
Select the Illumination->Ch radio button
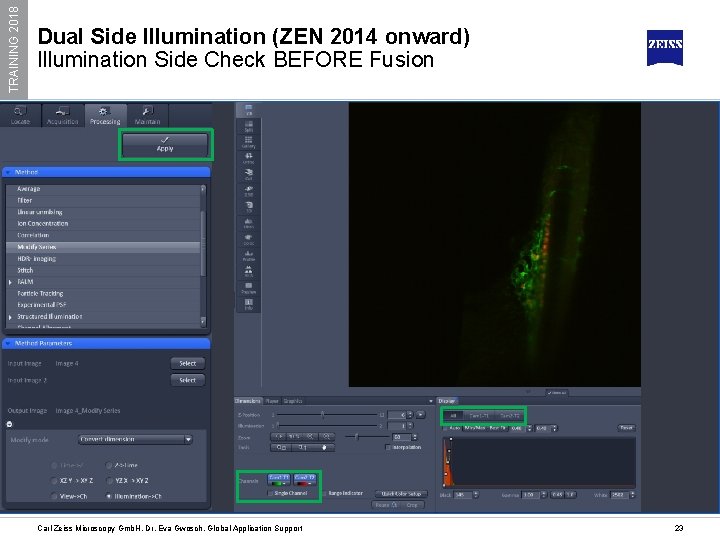109,496
